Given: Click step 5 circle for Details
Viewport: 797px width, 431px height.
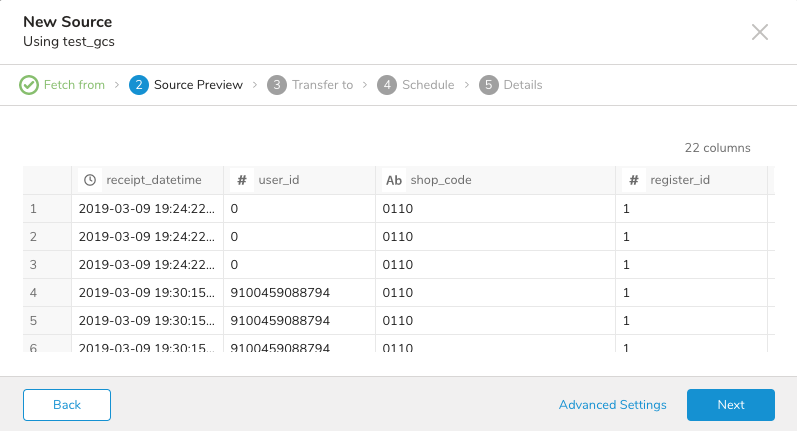Looking at the screenshot, I should click(488, 85).
